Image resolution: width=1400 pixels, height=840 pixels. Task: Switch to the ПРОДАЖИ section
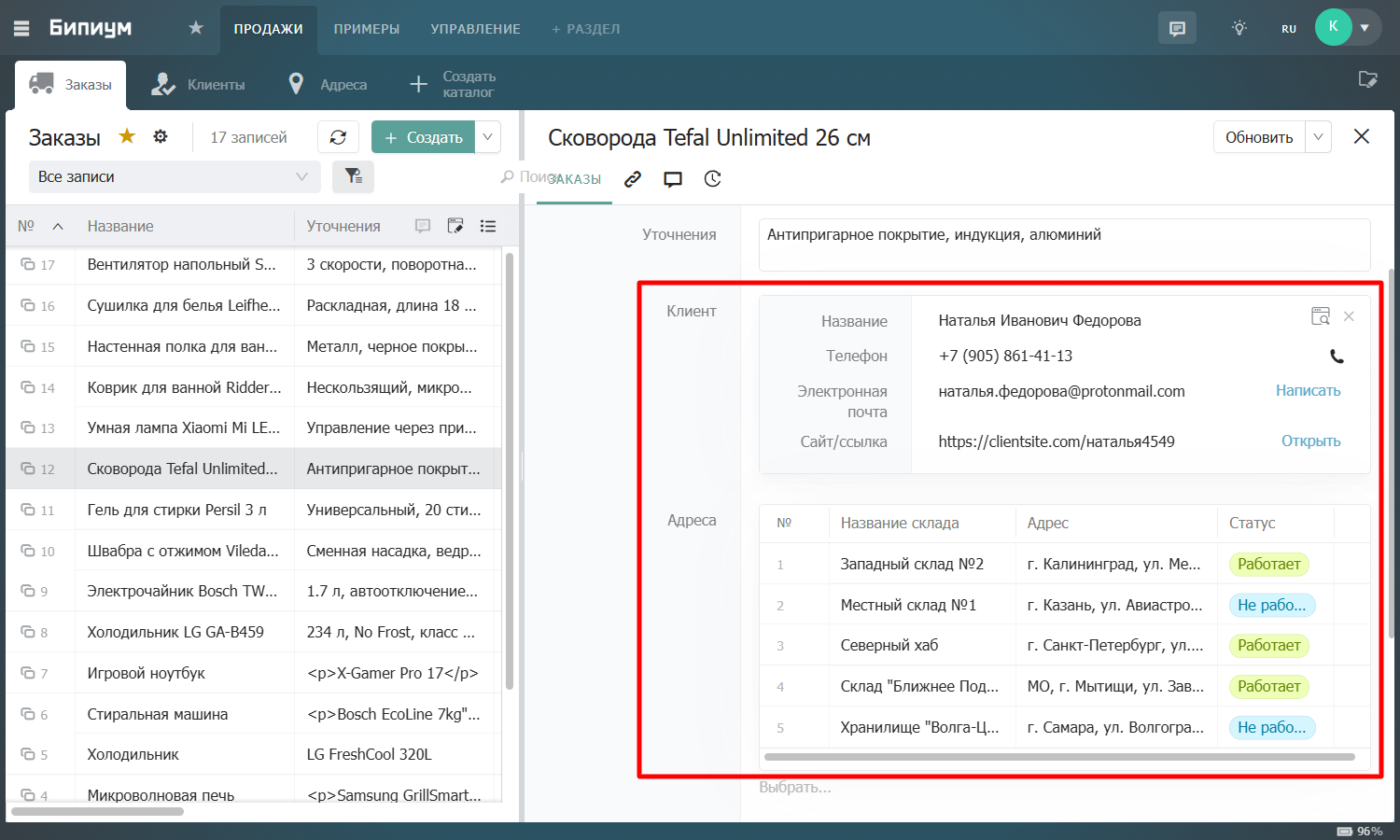[268, 29]
